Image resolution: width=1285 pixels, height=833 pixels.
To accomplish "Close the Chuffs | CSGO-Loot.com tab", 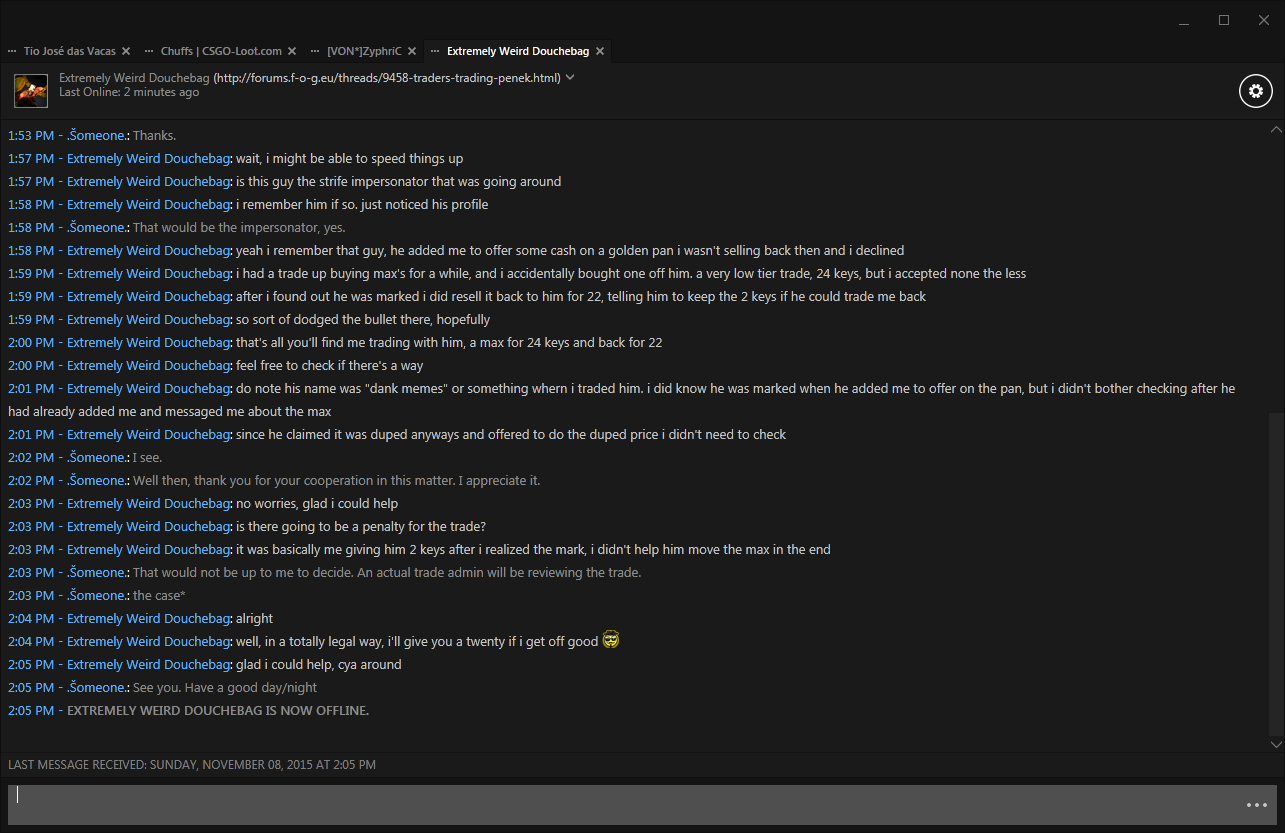I will click(x=292, y=51).
